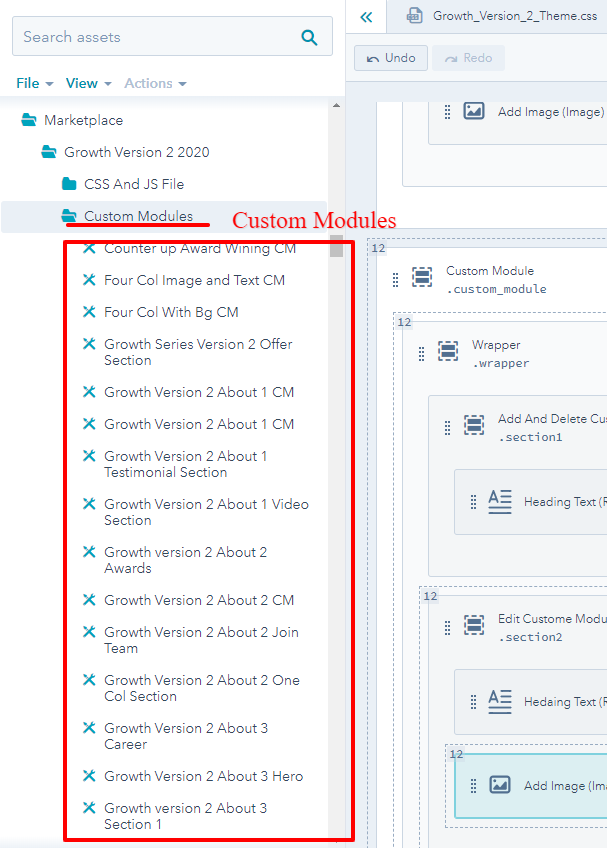Click the Heading Text rich text icon
The height and width of the screenshot is (848, 607).
pos(500,502)
